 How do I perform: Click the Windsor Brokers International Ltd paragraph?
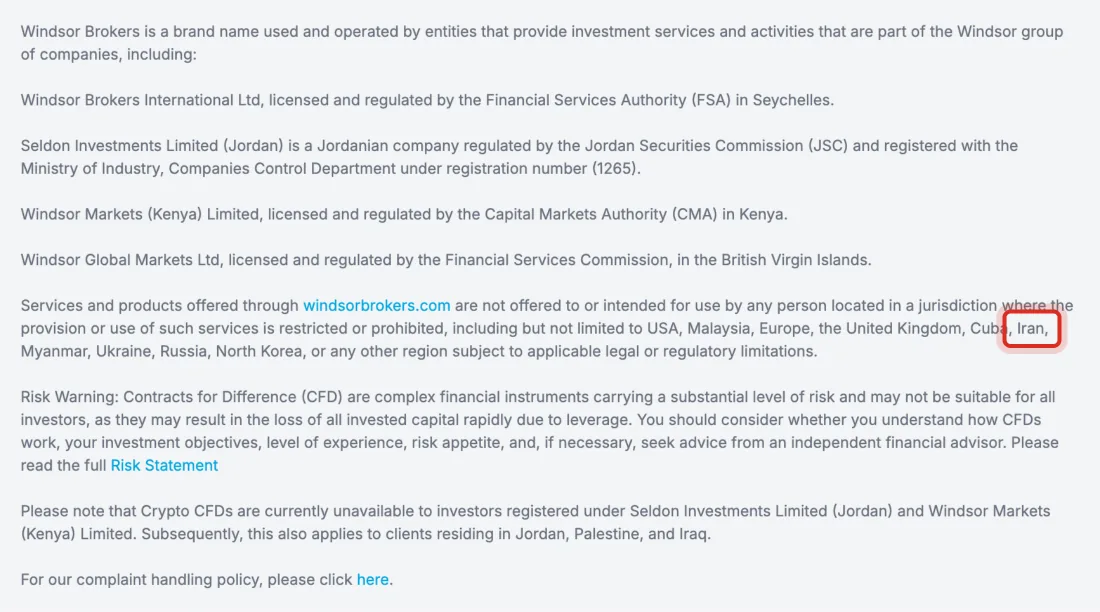(x=427, y=100)
